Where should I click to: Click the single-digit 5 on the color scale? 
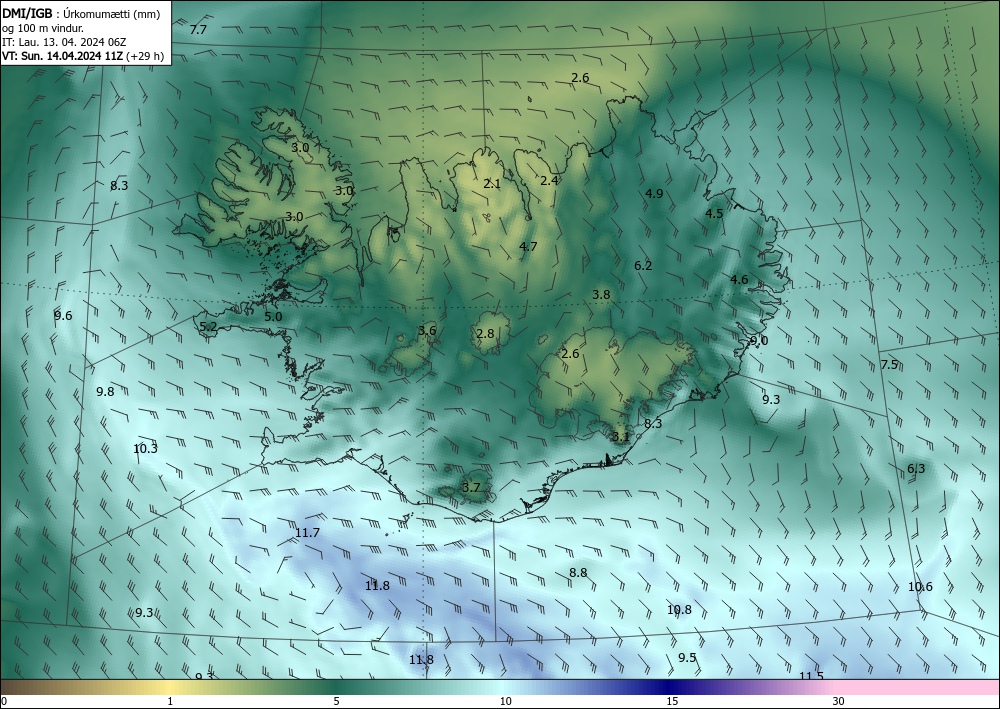coord(337,701)
